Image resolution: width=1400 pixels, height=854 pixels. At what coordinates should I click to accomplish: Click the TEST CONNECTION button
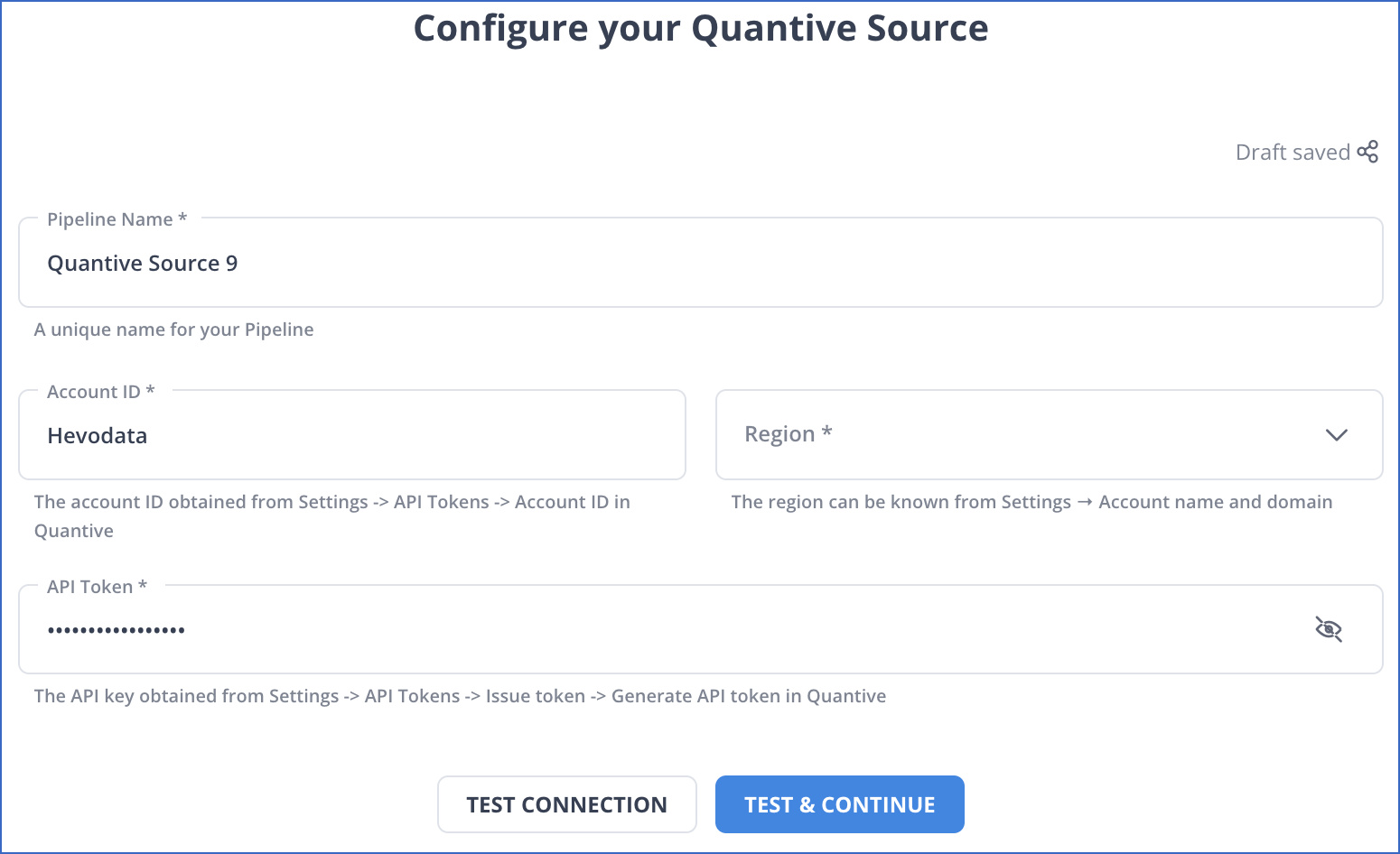pos(566,803)
